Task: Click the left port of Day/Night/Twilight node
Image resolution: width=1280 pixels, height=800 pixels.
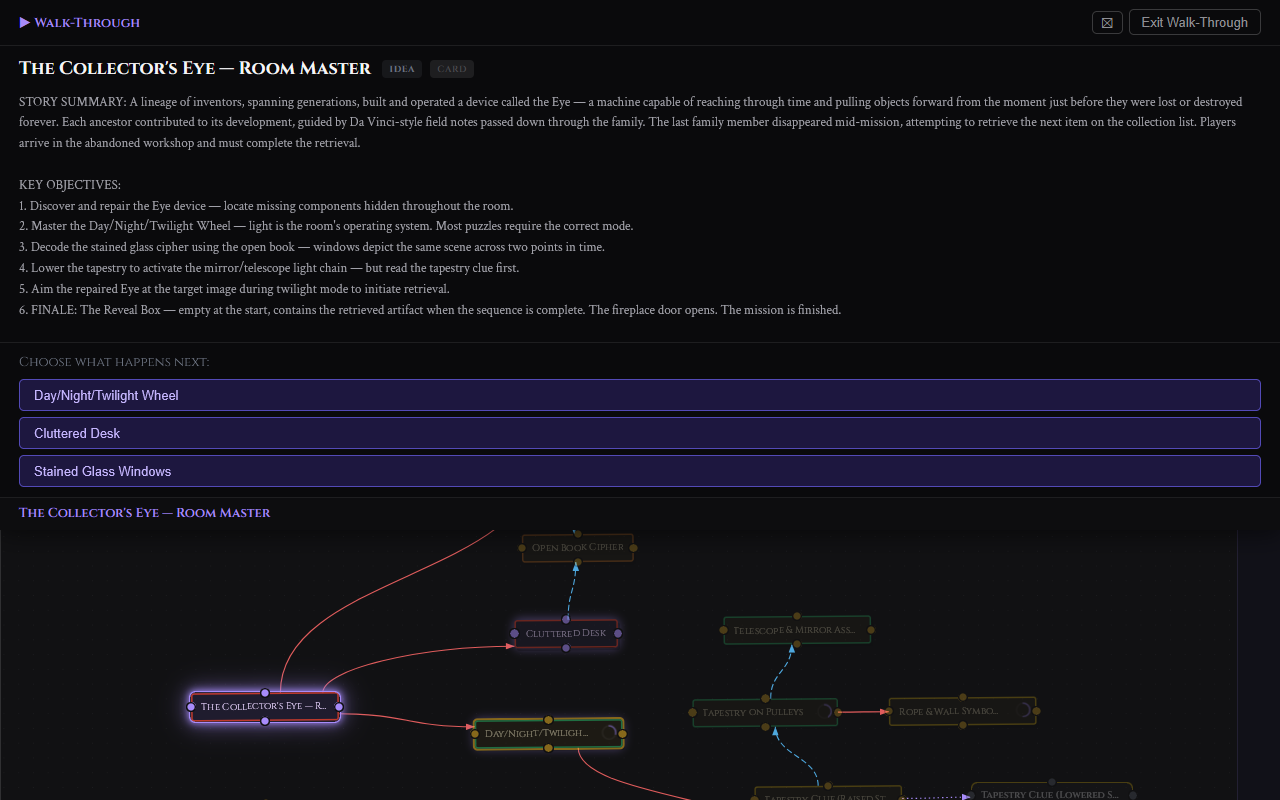Action: 474,733
